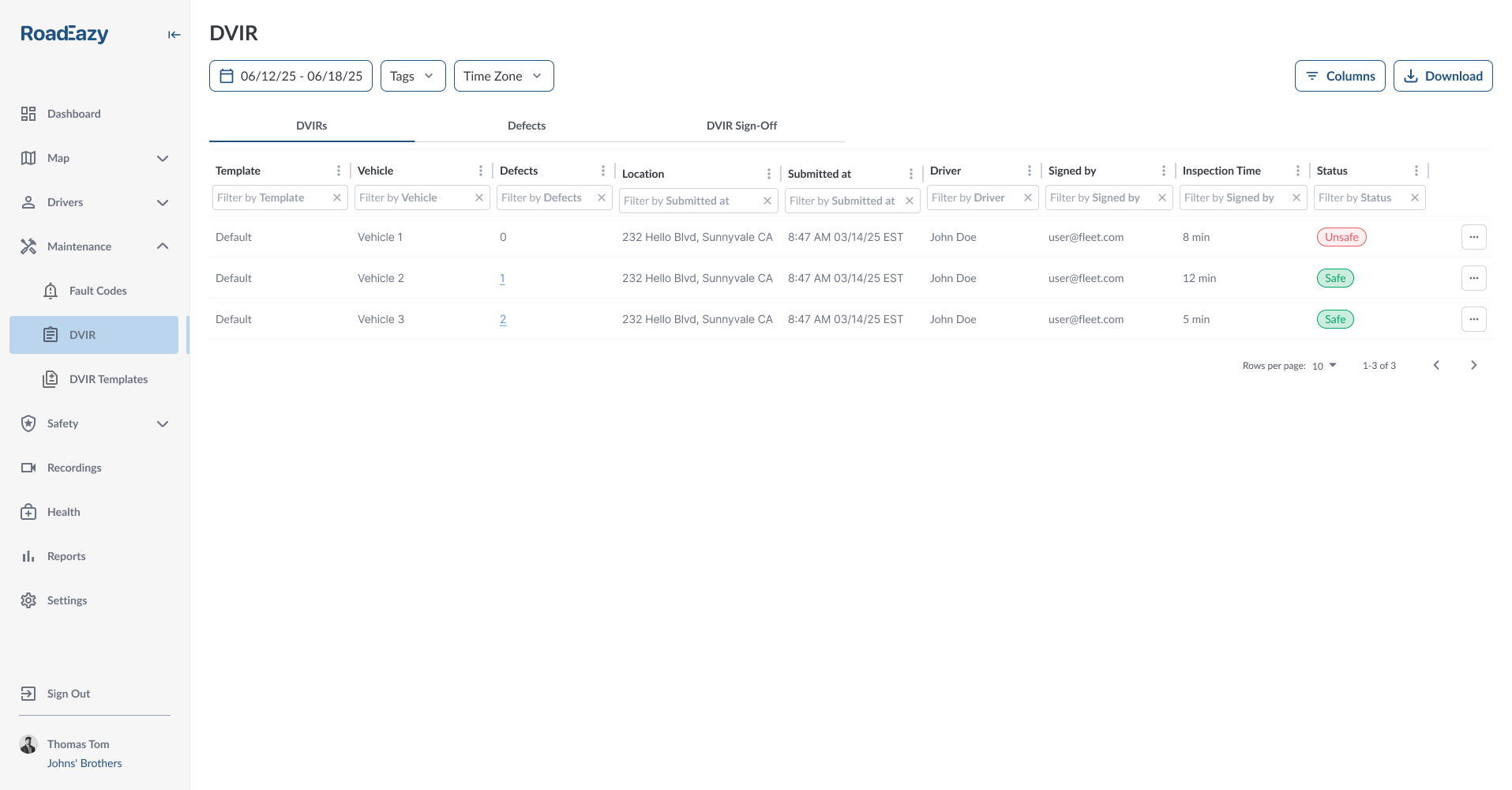
Task: Open row actions for Vehicle 3
Action: click(x=1473, y=319)
